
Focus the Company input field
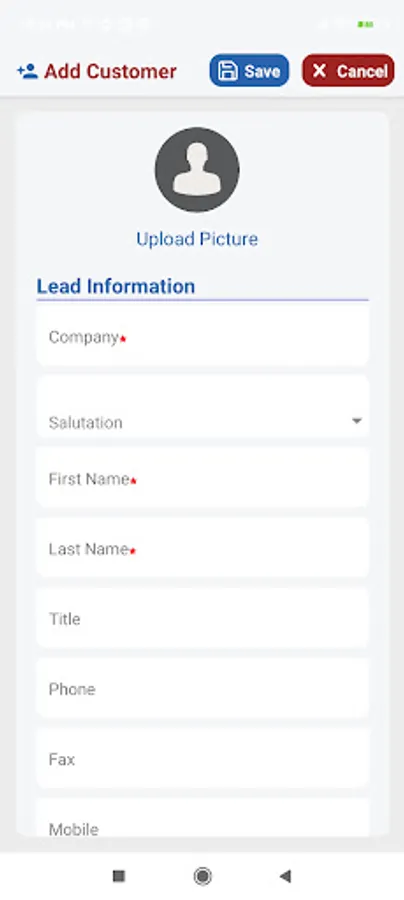[x=202, y=335]
